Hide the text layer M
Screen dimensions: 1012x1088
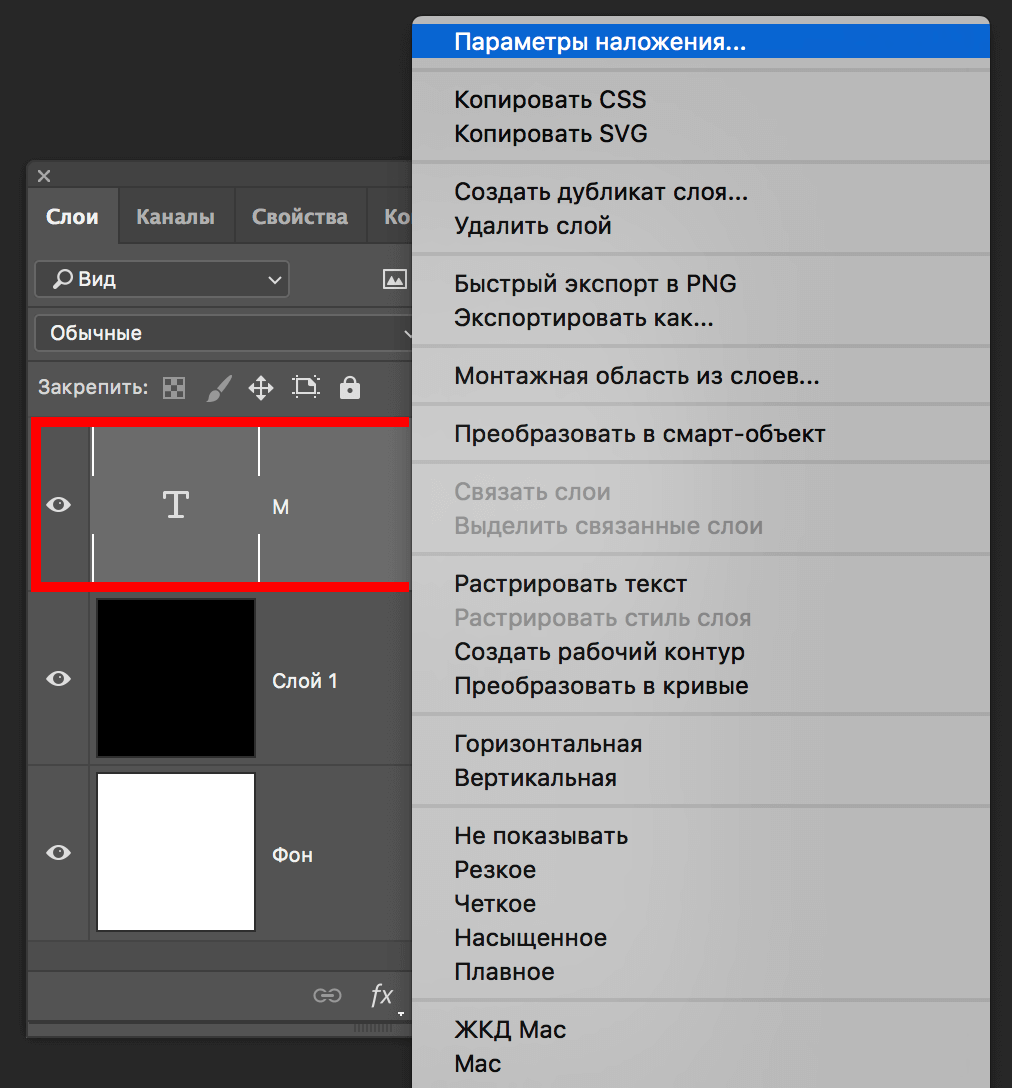[59, 505]
